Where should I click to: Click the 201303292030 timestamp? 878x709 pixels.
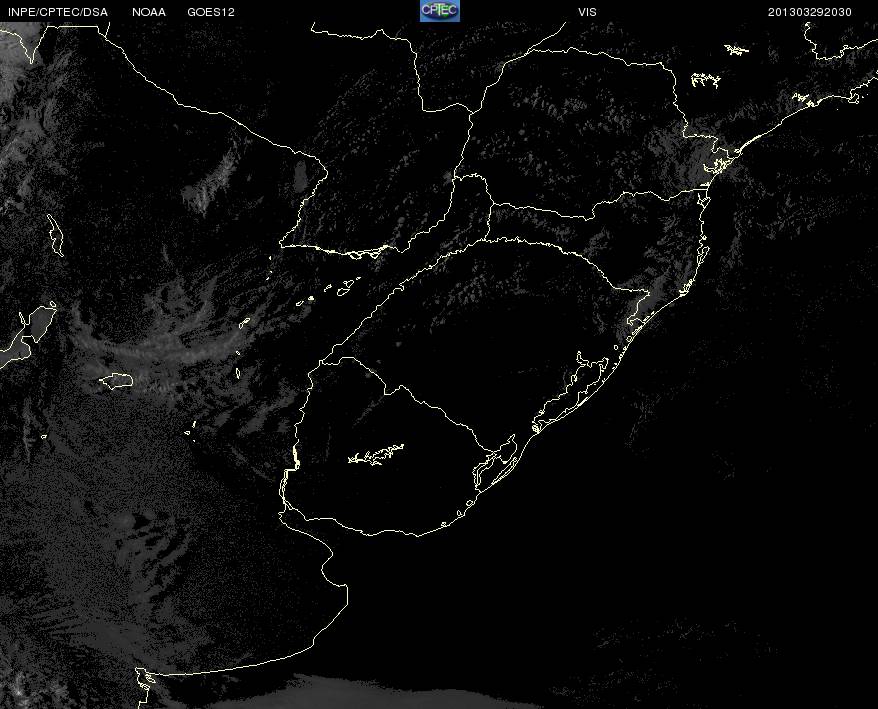click(810, 12)
